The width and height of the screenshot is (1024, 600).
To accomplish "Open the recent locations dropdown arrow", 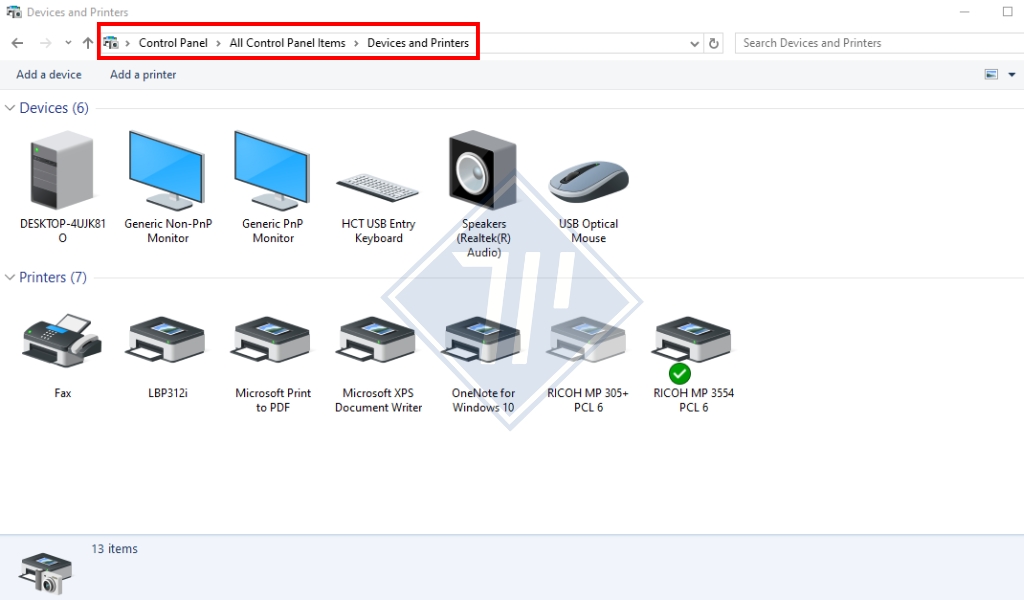I will pos(68,43).
